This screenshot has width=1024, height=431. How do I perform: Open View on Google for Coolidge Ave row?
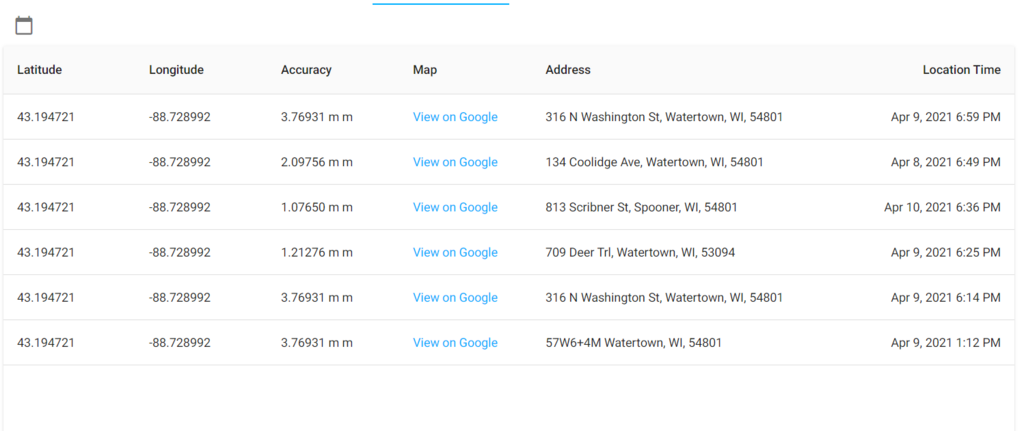[x=455, y=162]
